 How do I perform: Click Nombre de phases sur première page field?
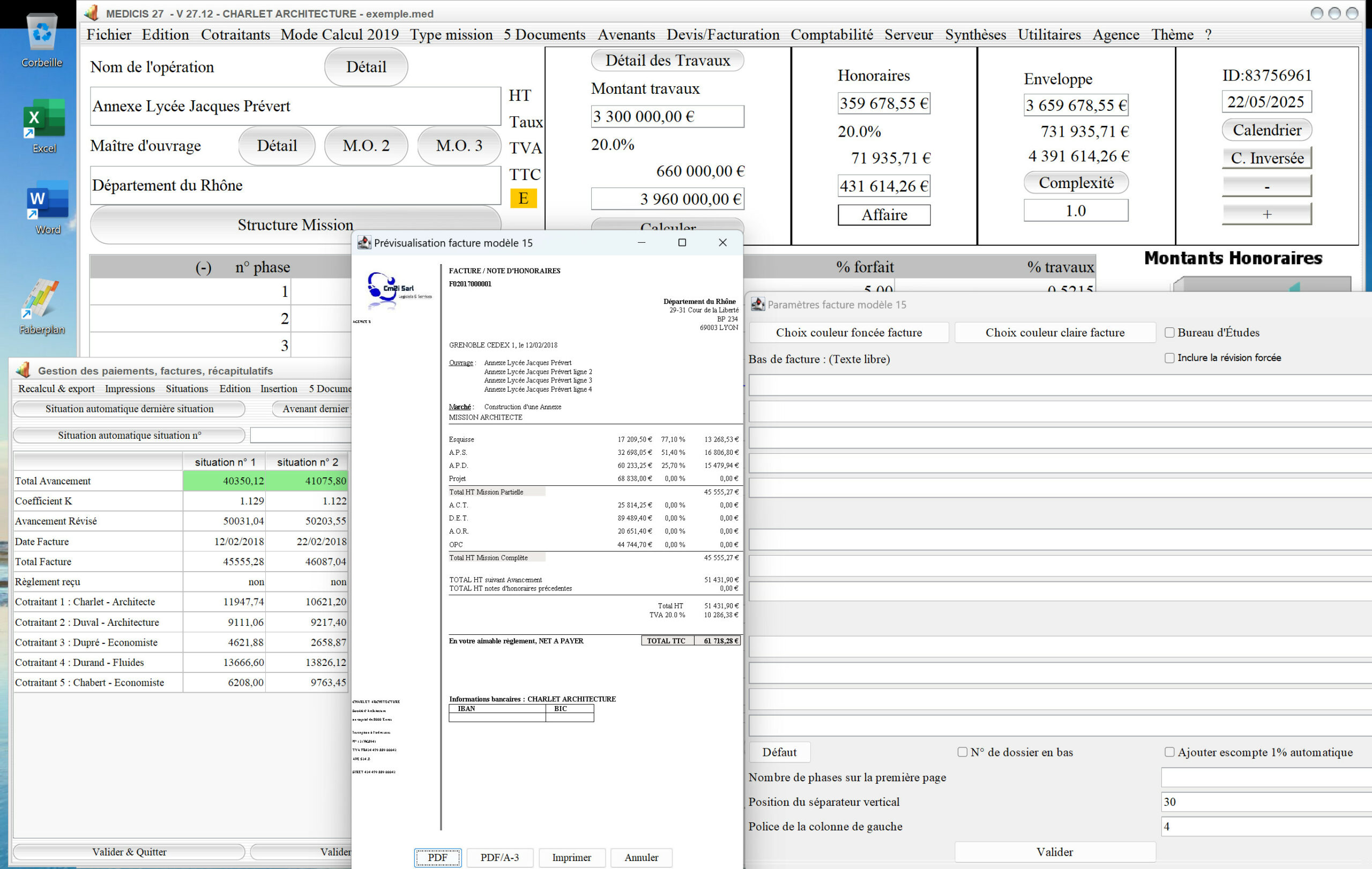[1266, 777]
